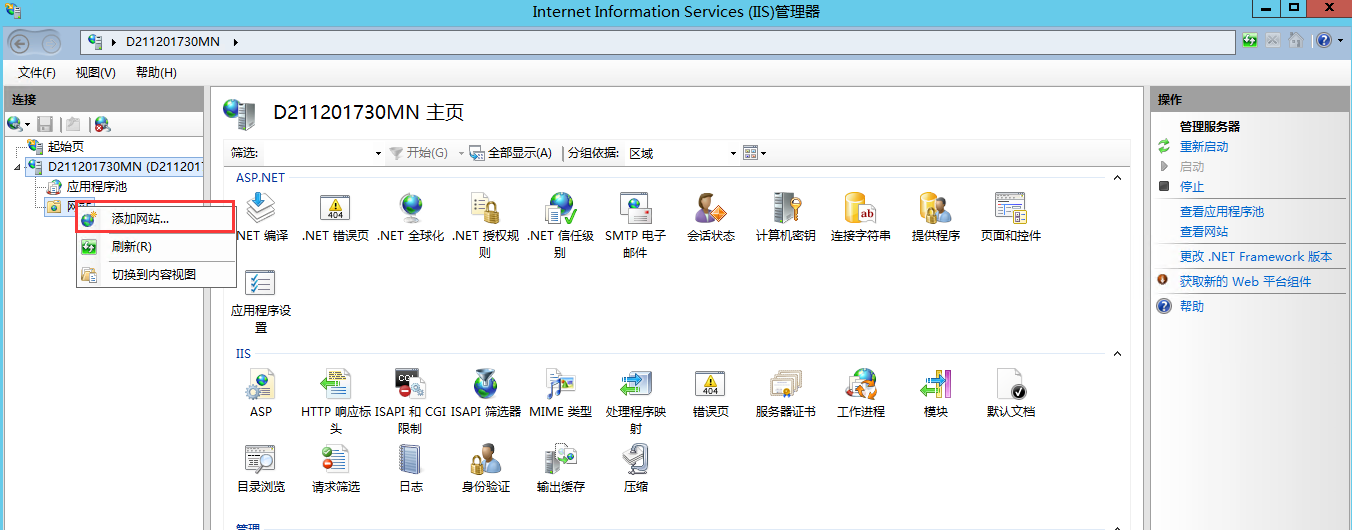
Task: Collapse the IIS group section
Action: point(1117,354)
